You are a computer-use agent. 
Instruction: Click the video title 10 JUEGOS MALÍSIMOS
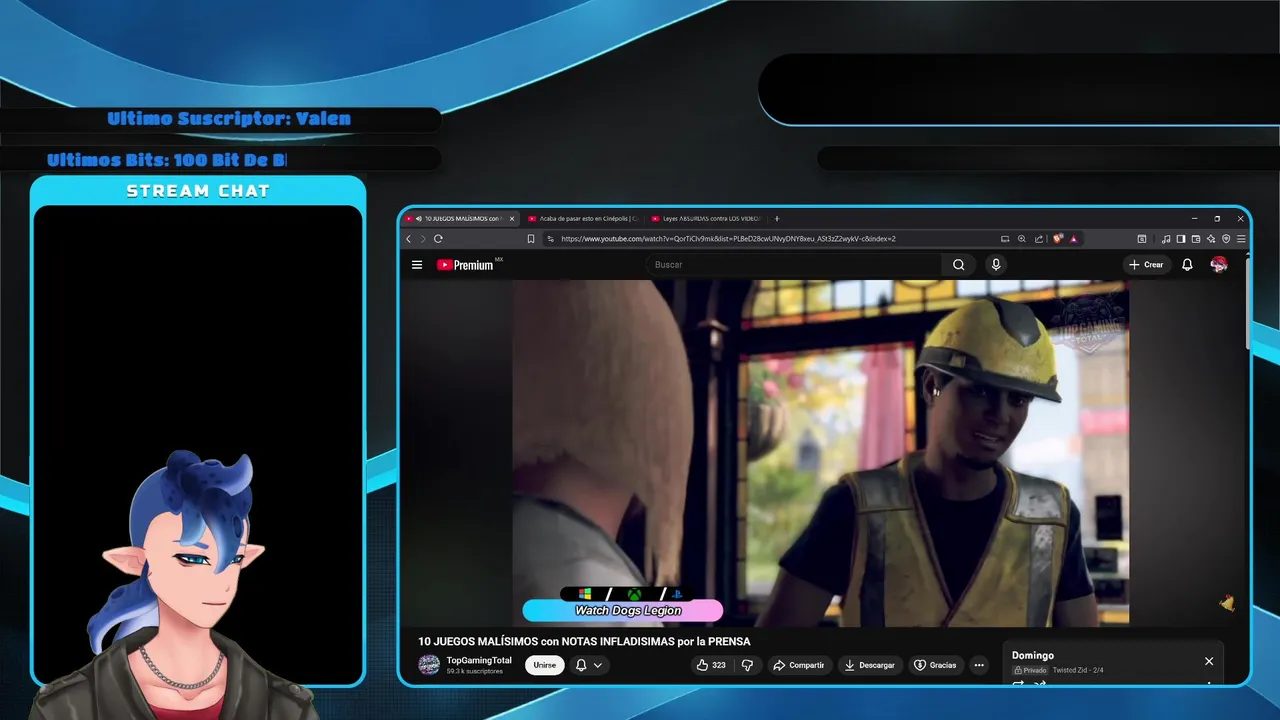coord(584,642)
